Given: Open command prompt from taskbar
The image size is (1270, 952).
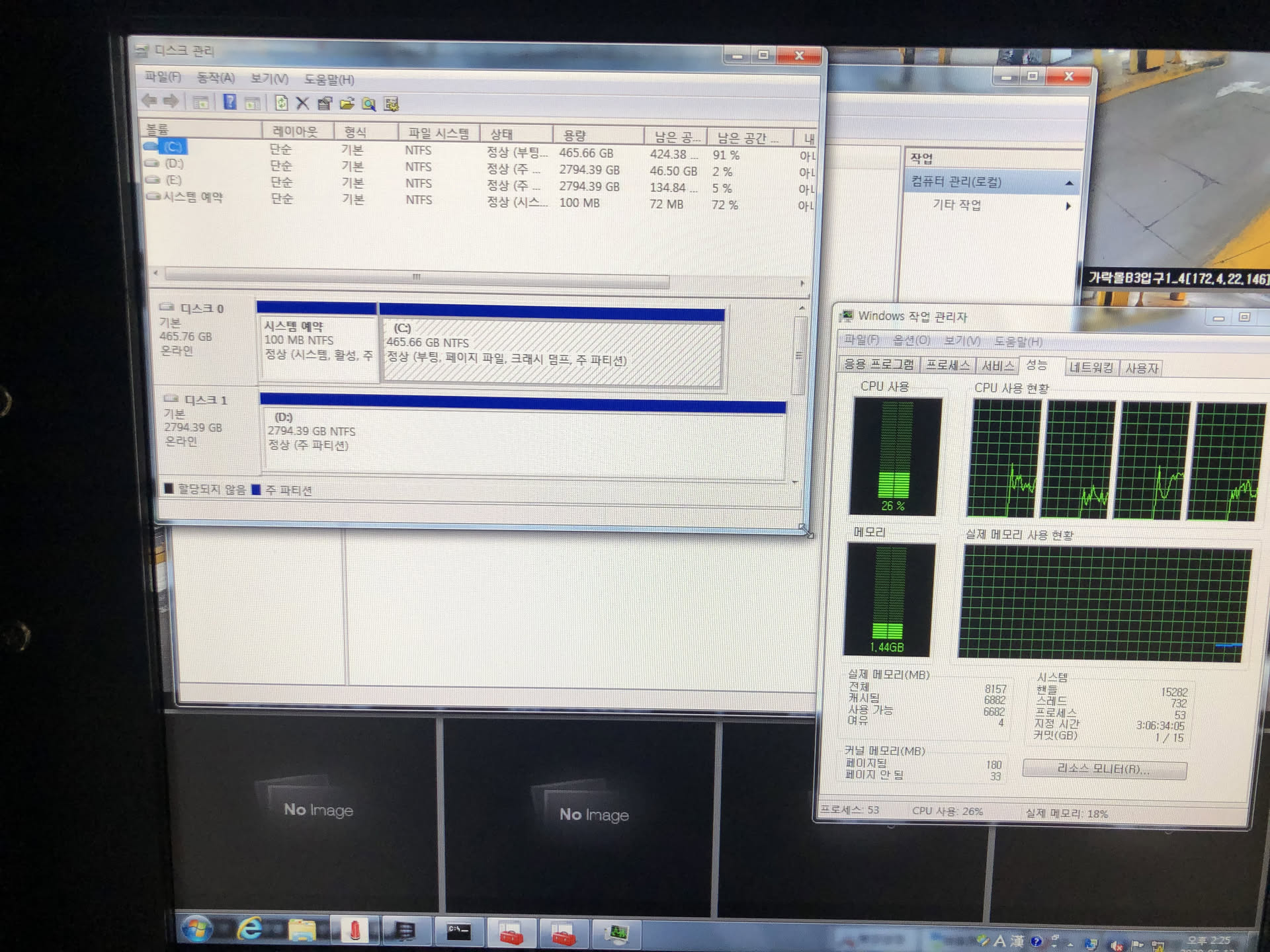Looking at the screenshot, I should point(458,932).
